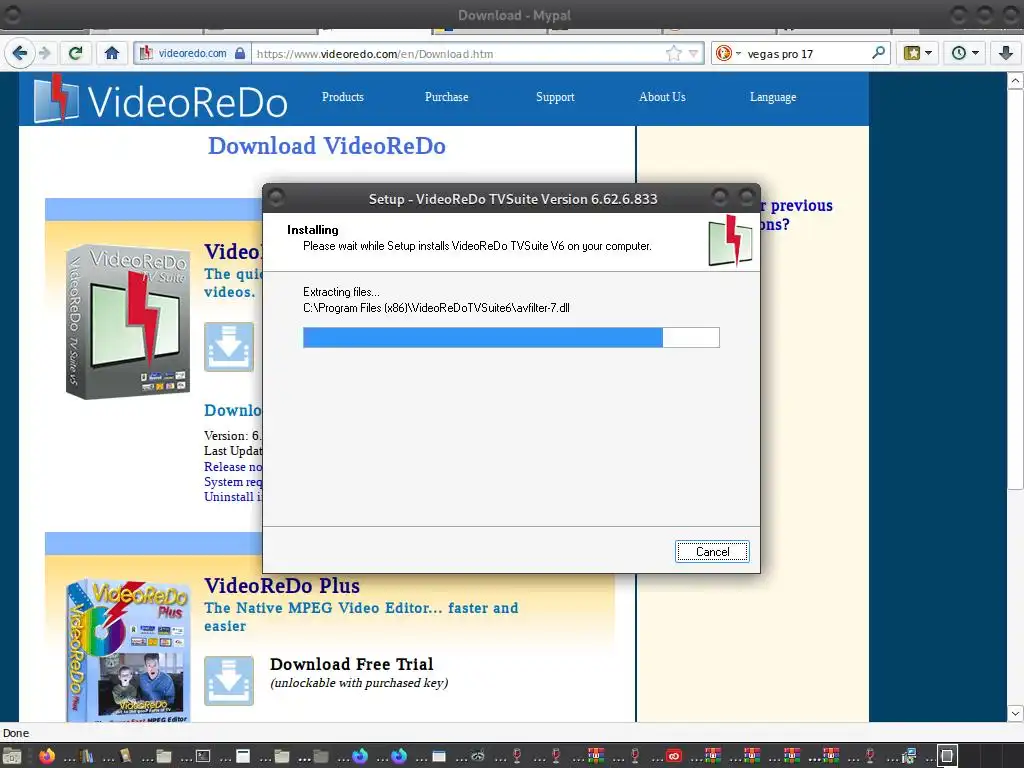1024x768 pixels.
Task: Click the VideoReDo Plus download arrow icon
Action: coord(229,680)
